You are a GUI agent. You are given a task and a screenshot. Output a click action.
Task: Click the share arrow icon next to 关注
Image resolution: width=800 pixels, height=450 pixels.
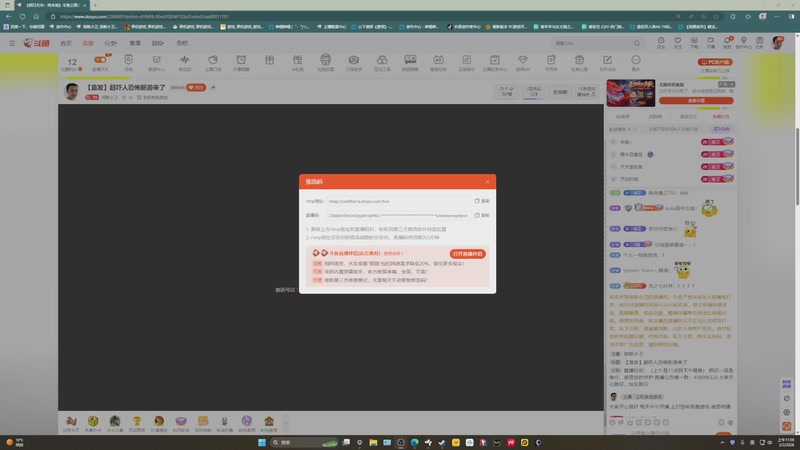pyautogui.click(x=213, y=88)
